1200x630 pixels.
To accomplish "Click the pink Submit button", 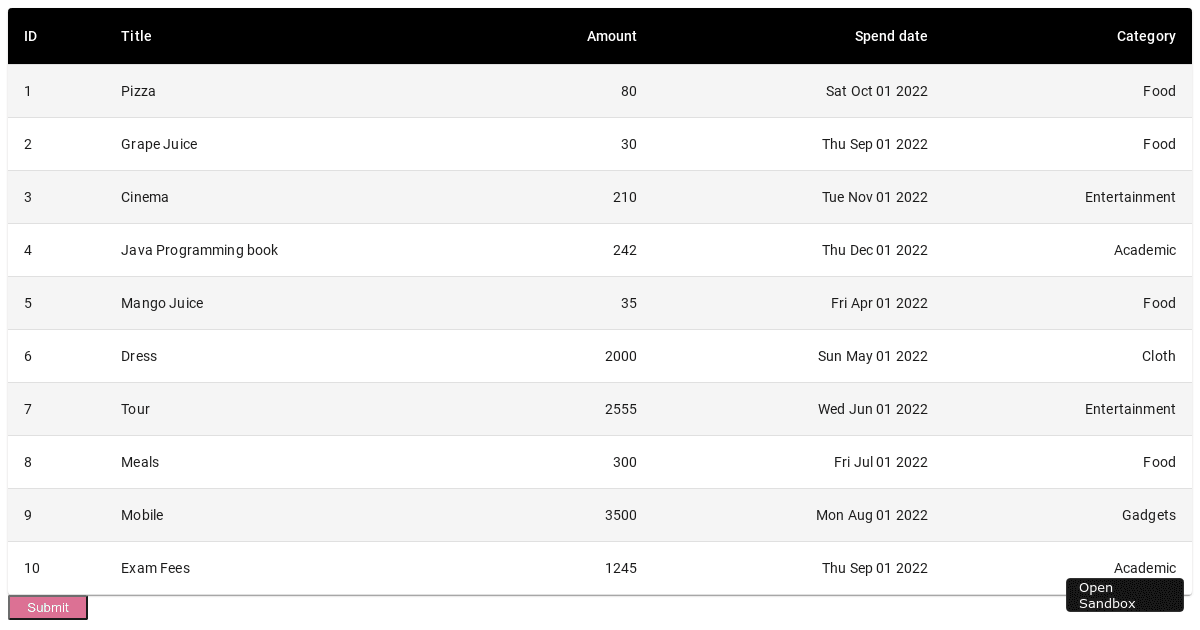I will pos(48,607).
